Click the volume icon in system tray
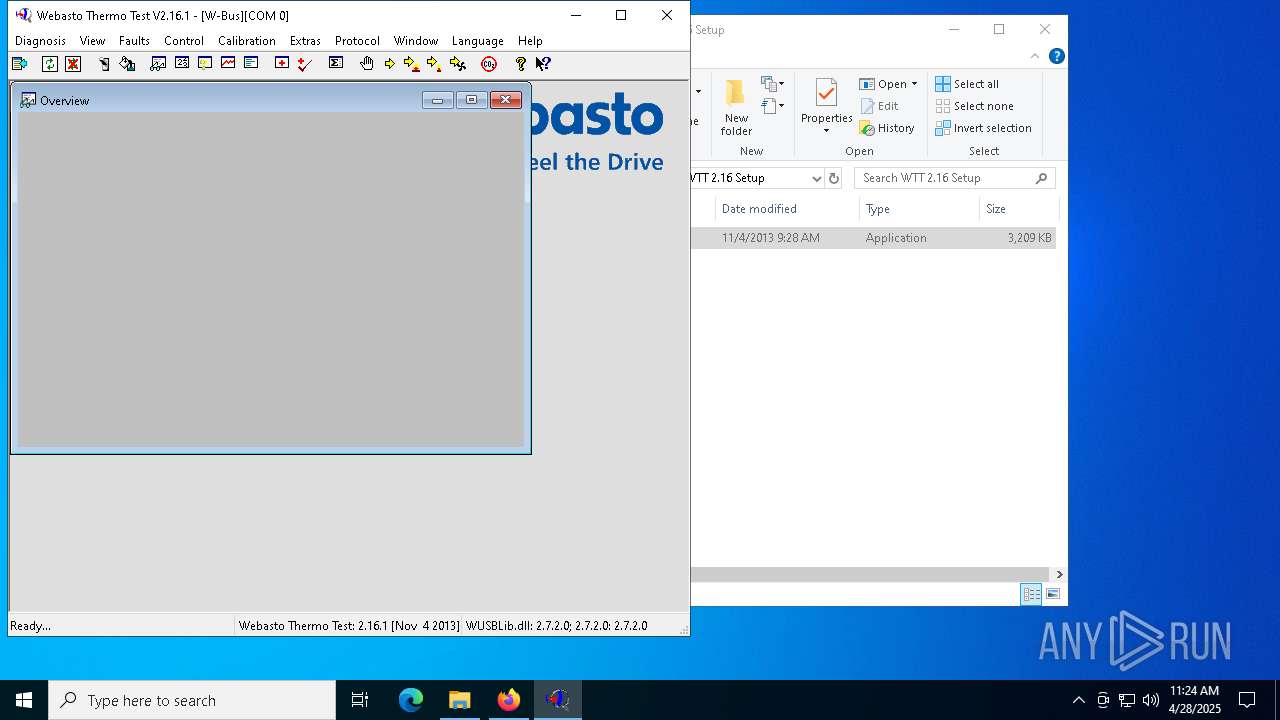1280x720 pixels. (1151, 700)
